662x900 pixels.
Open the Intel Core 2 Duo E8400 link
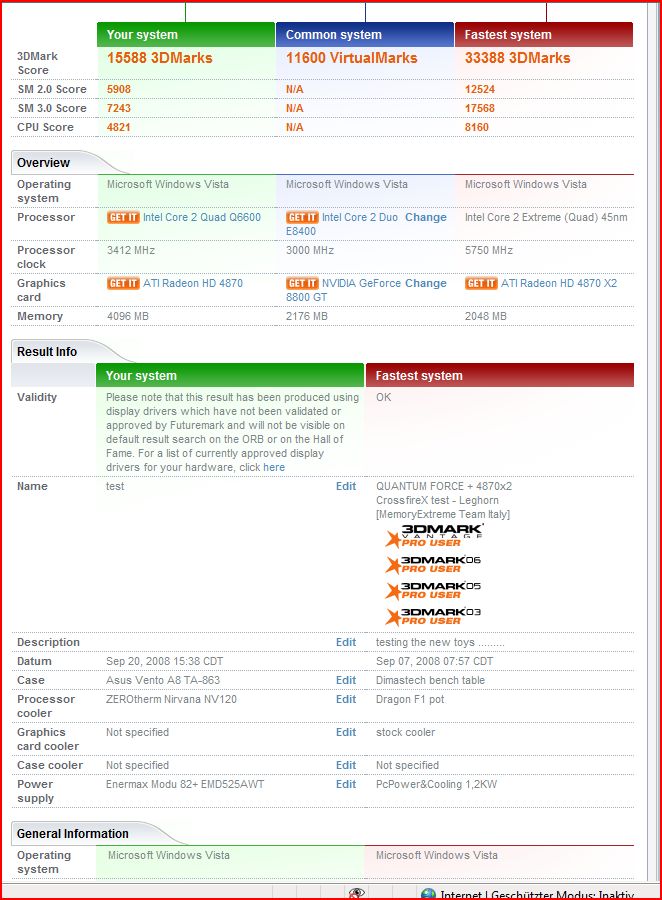[x=360, y=218]
